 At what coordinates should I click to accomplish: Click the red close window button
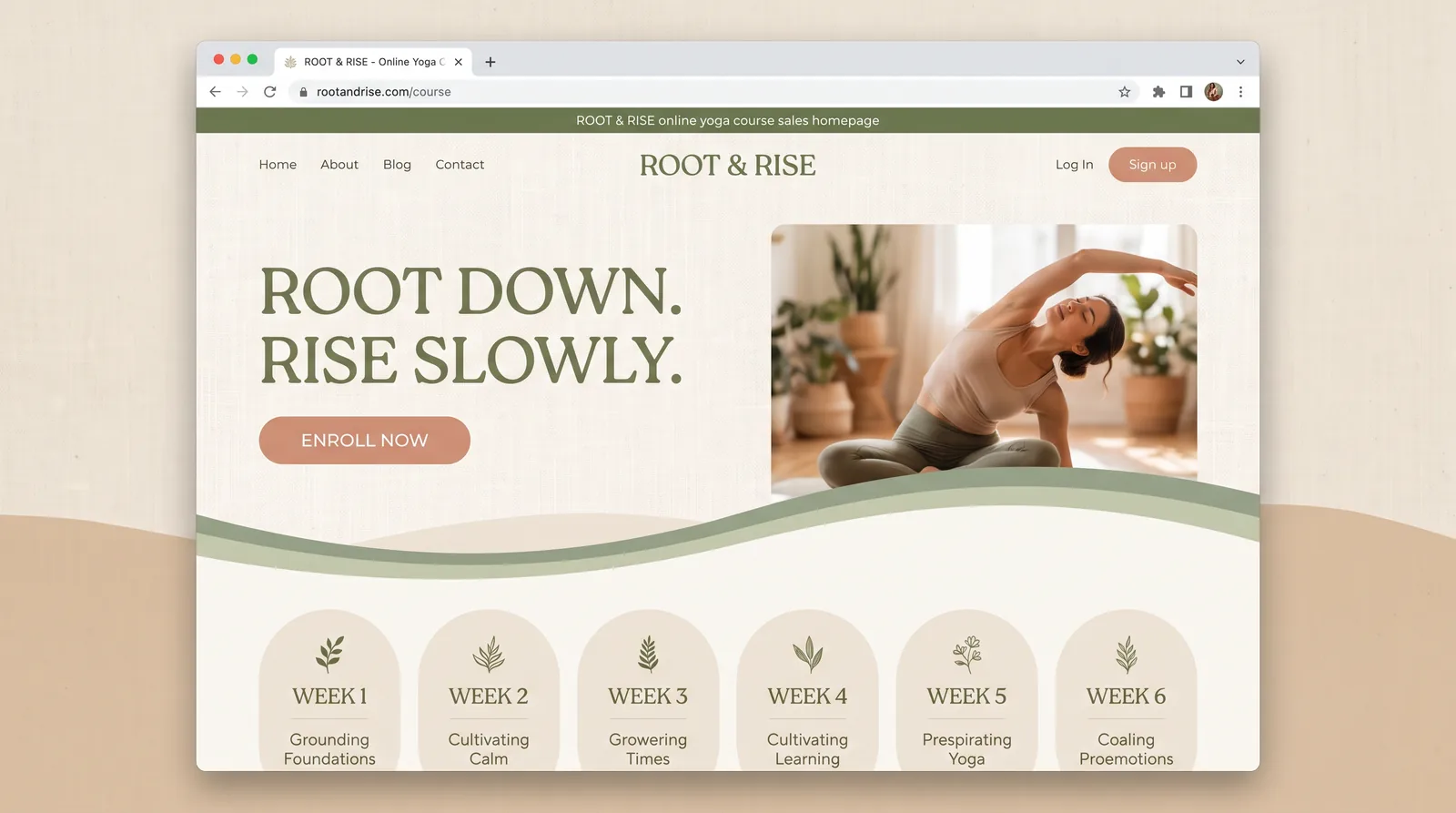[218, 59]
